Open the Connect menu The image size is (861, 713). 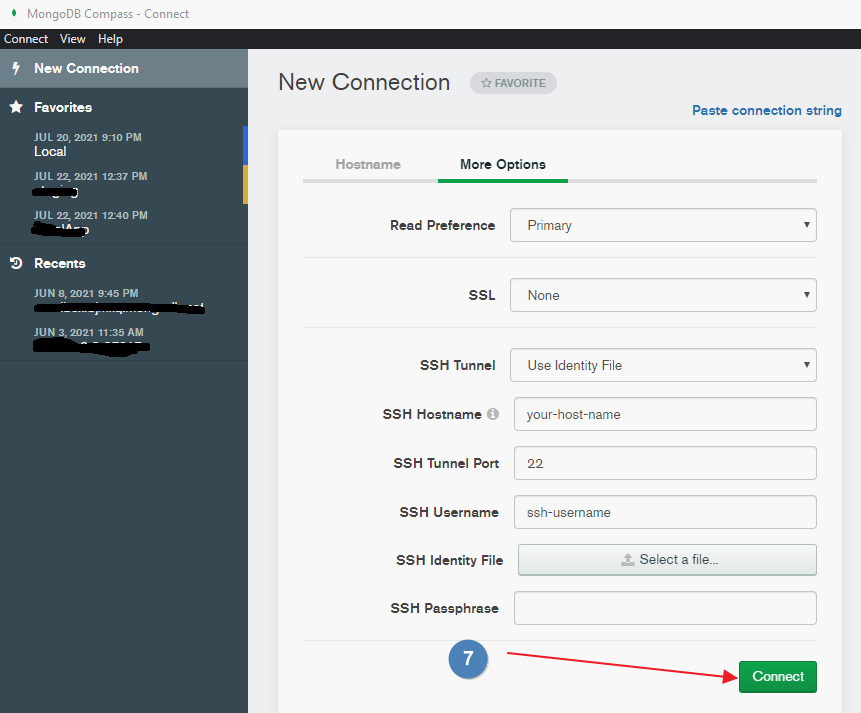(26, 39)
